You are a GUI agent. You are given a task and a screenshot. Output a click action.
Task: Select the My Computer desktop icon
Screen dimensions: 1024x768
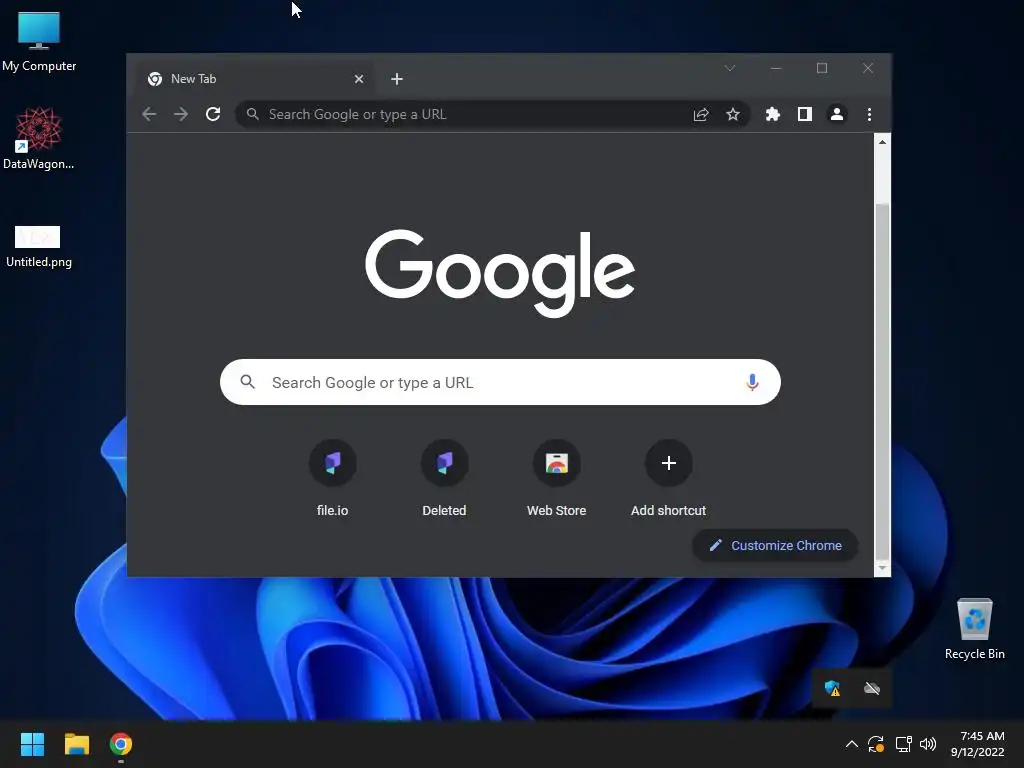coord(39,42)
